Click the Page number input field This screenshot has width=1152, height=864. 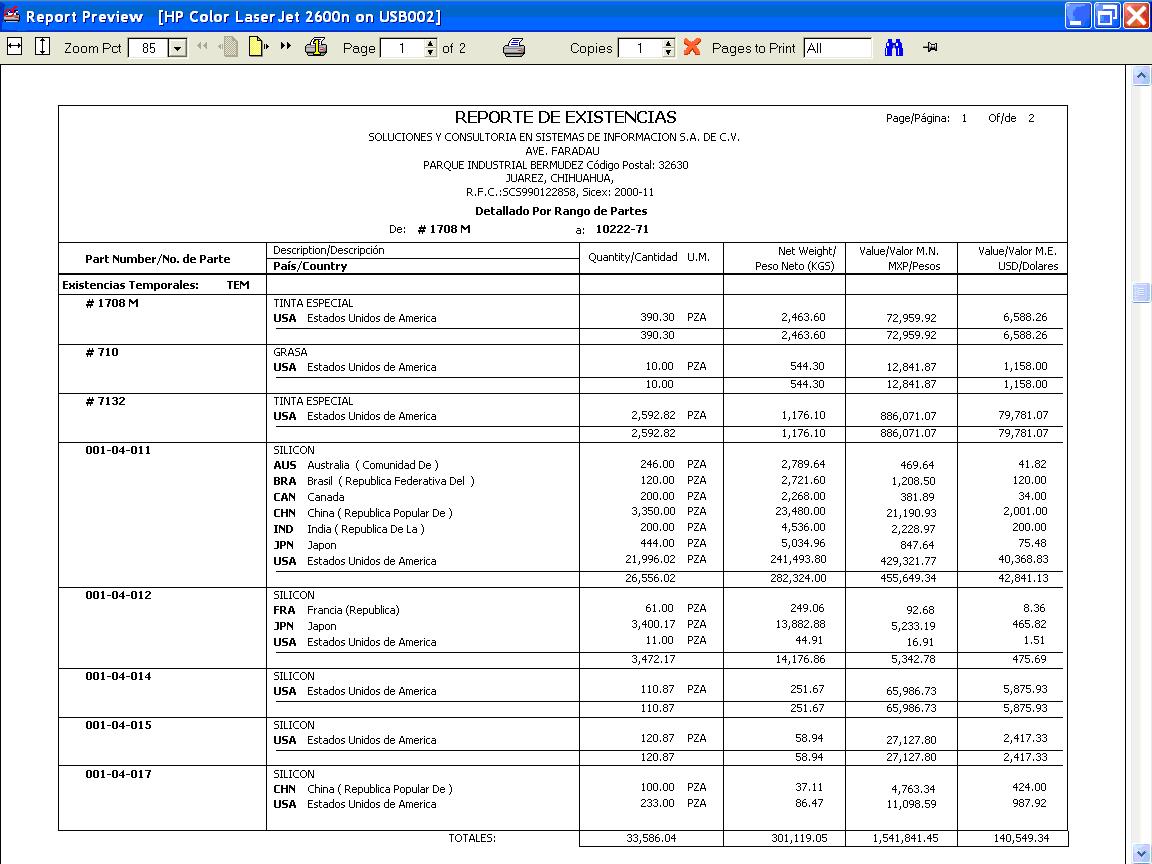(x=403, y=48)
